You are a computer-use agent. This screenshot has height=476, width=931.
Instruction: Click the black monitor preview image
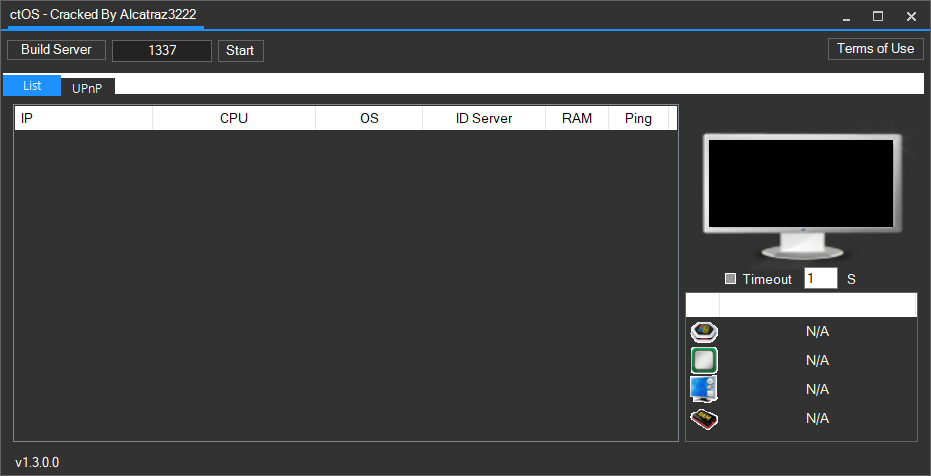pyautogui.click(x=800, y=187)
